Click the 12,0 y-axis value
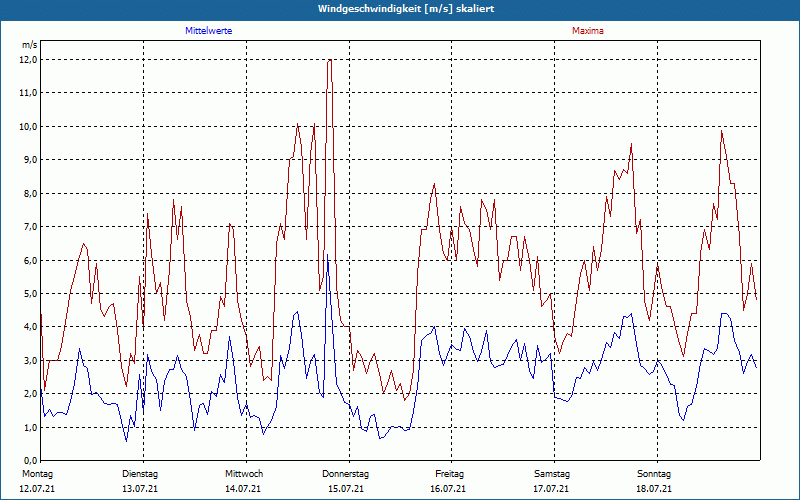Image resolution: width=800 pixels, height=500 pixels. coord(29,60)
